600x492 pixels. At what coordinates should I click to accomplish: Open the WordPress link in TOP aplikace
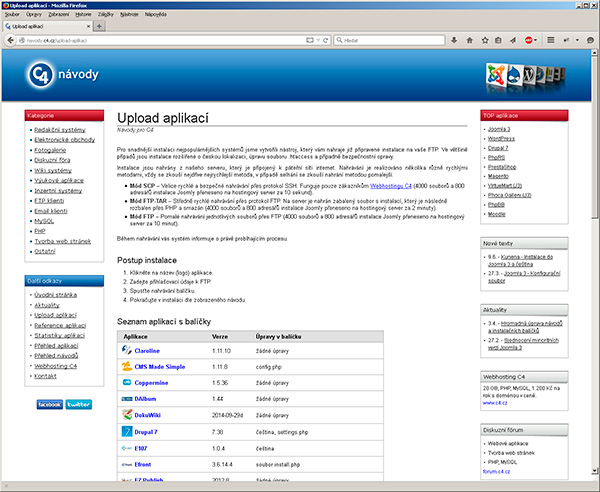(x=501, y=138)
